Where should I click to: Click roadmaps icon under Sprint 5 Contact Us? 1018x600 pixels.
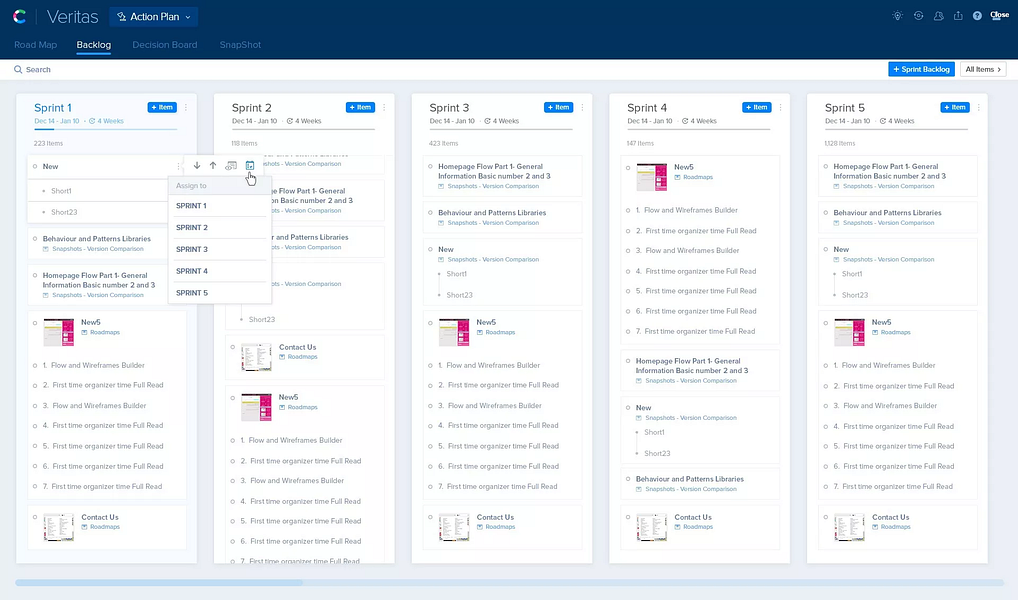(x=875, y=527)
